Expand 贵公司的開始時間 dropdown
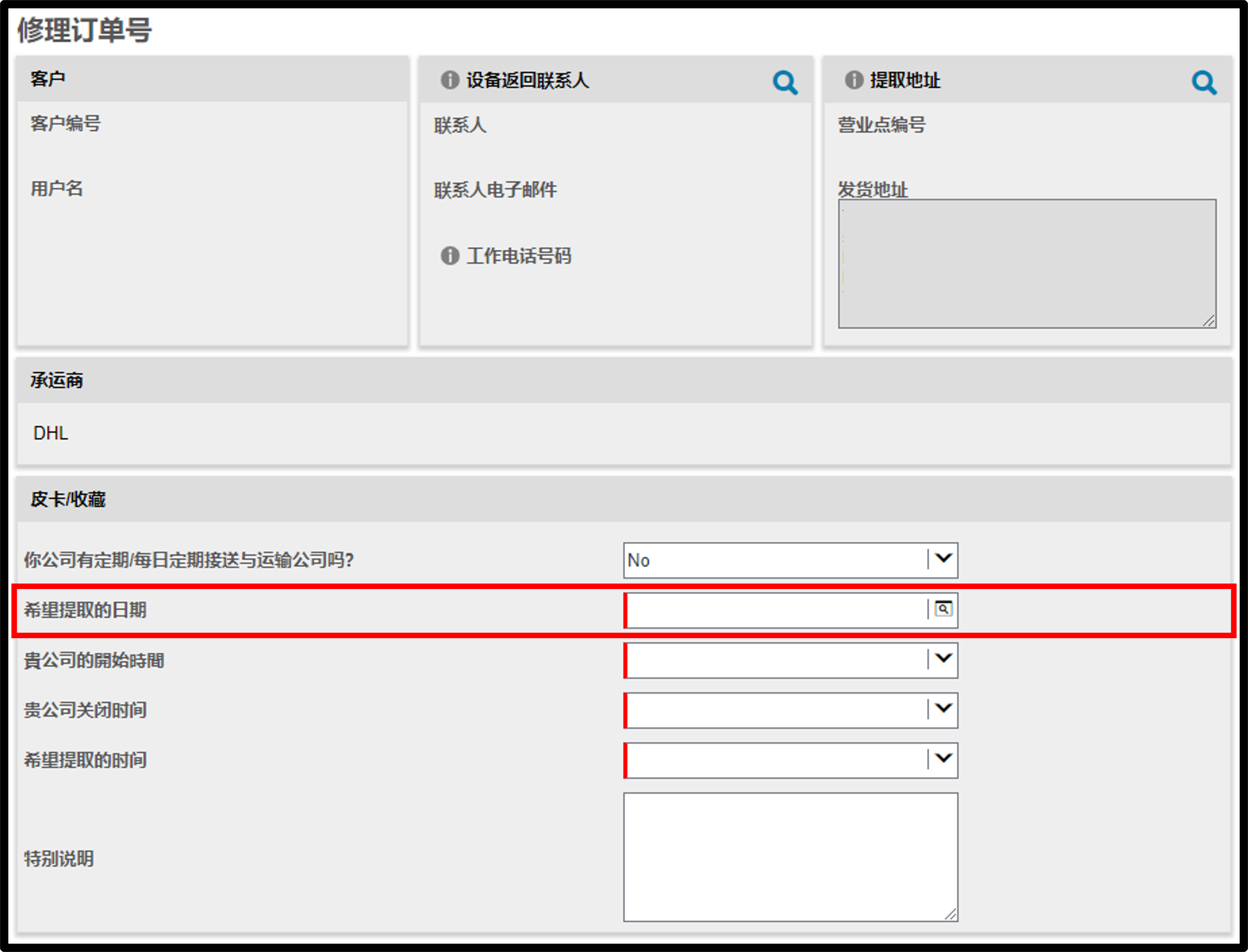Screen dimensions: 1248x952 coord(943,659)
